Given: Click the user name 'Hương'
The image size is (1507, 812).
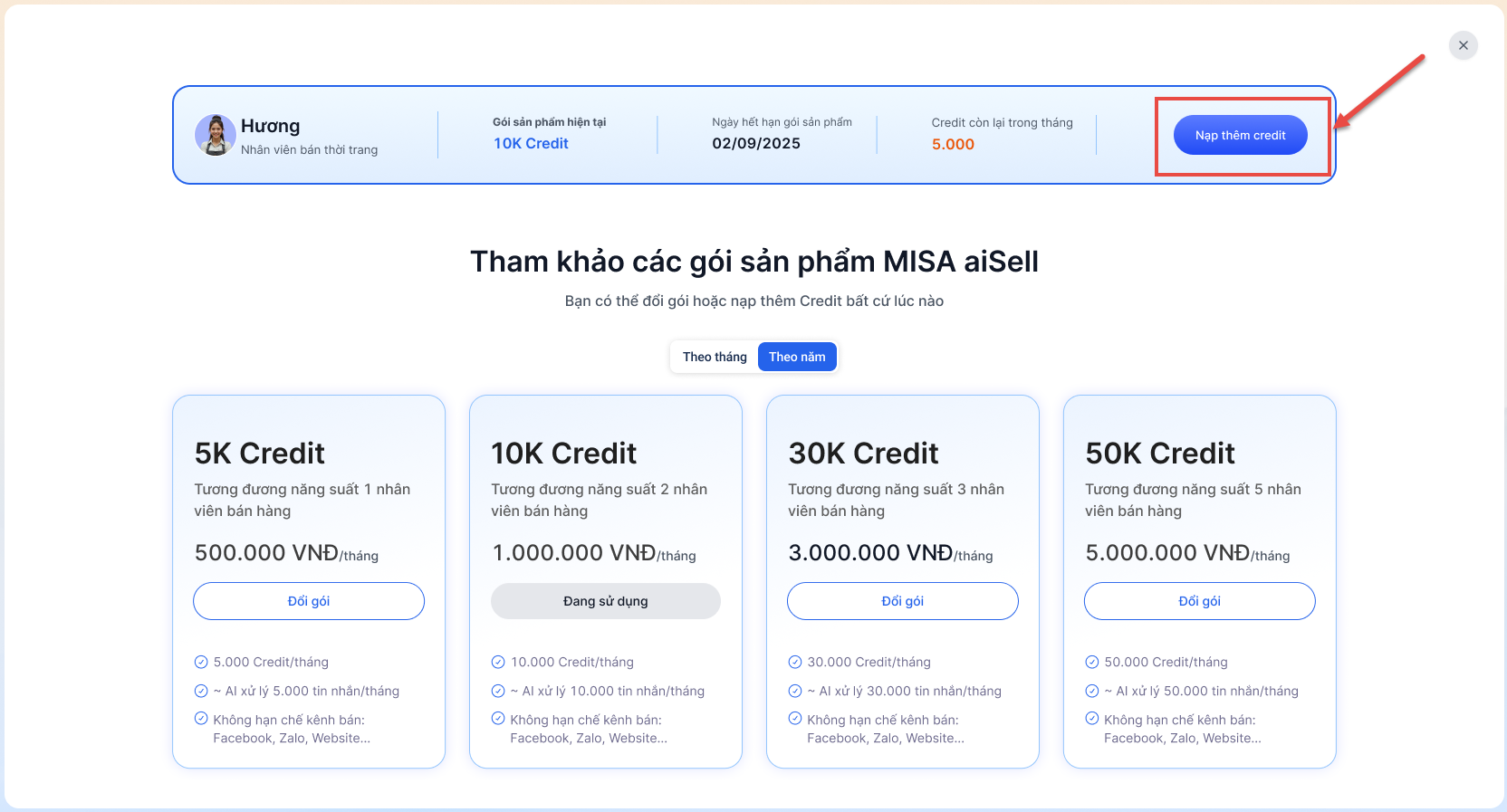Looking at the screenshot, I should click(270, 126).
